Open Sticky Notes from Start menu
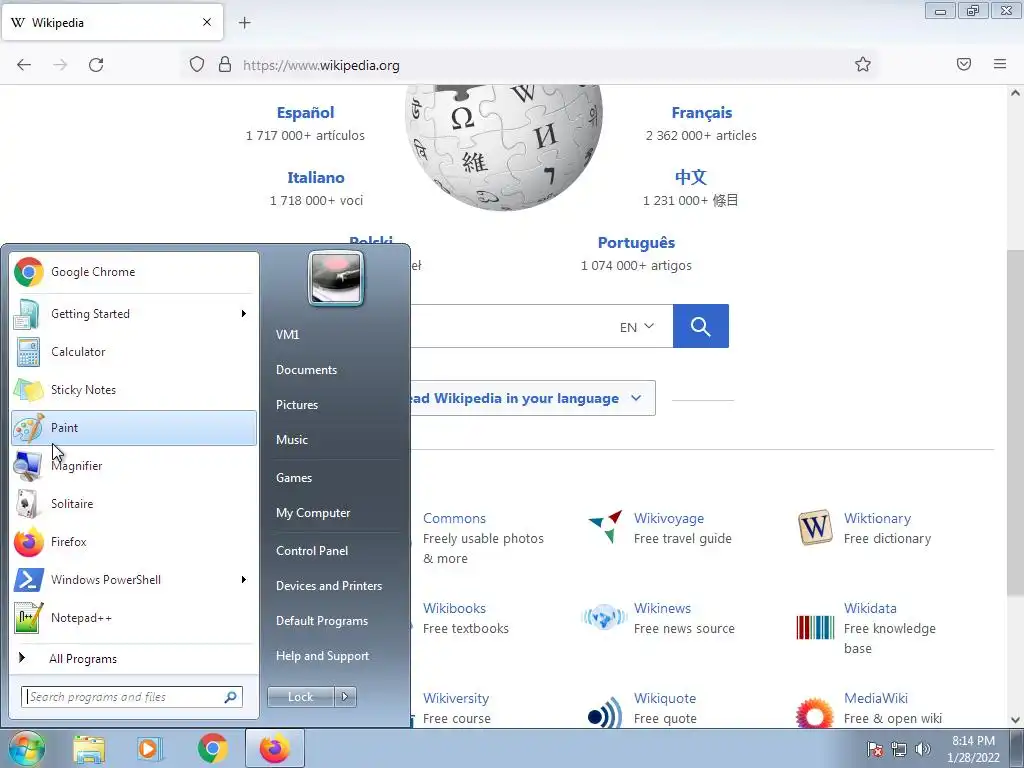This screenshot has height=768, width=1024. coord(134,389)
